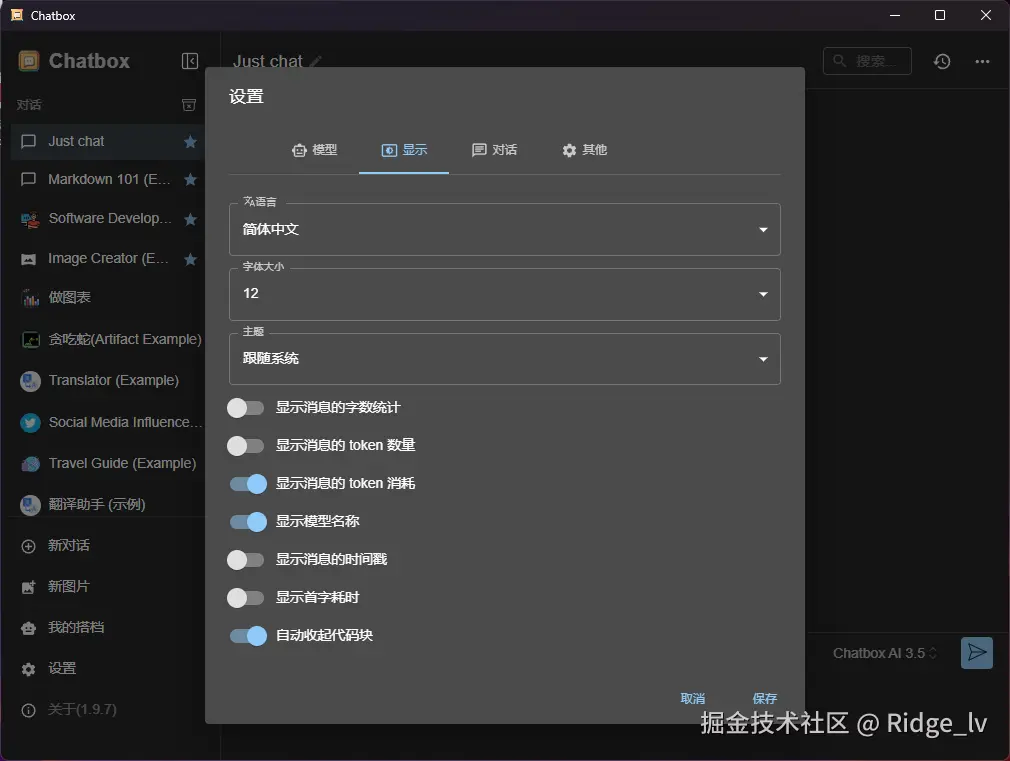Viewport: 1010px width, 761px height.
Task: Collapse the sidebar with the panel icon
Action: 189,61
